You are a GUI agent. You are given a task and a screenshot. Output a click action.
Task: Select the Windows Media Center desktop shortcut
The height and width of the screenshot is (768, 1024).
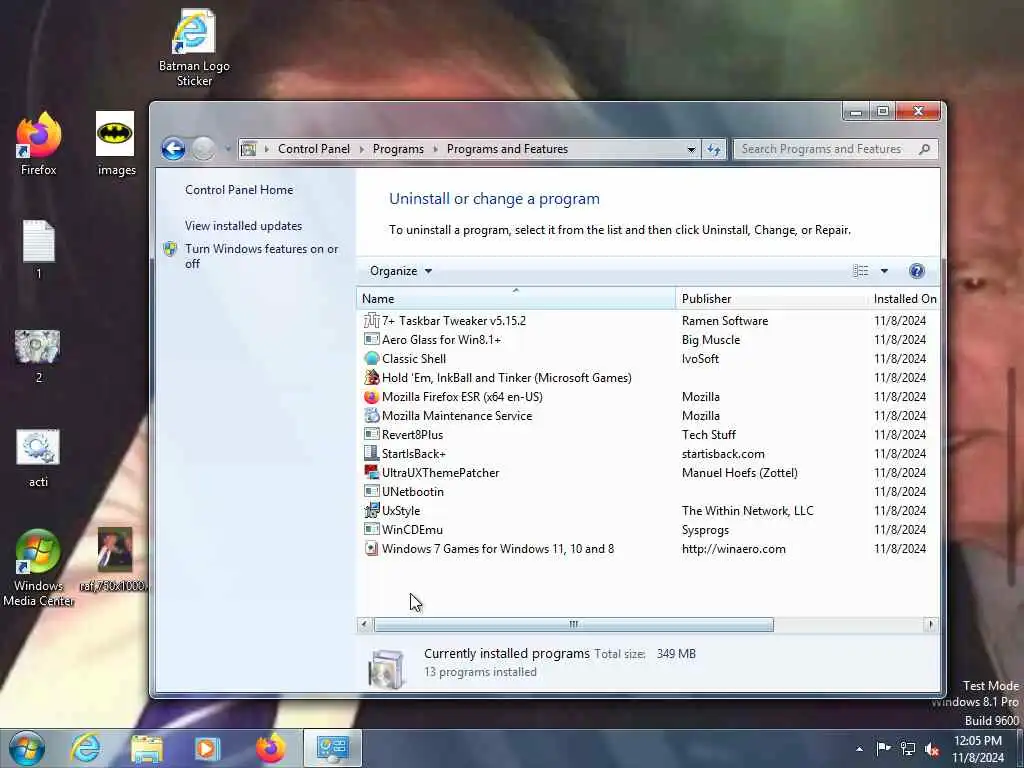click(x=38, y=568)
